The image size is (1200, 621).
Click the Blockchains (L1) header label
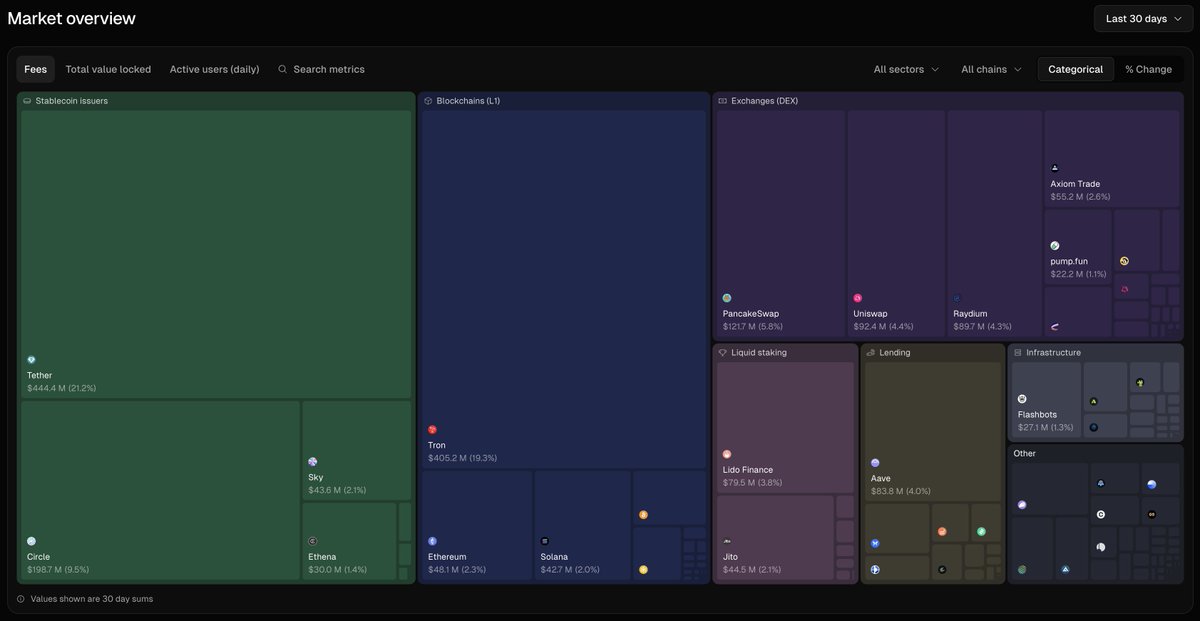470,101
